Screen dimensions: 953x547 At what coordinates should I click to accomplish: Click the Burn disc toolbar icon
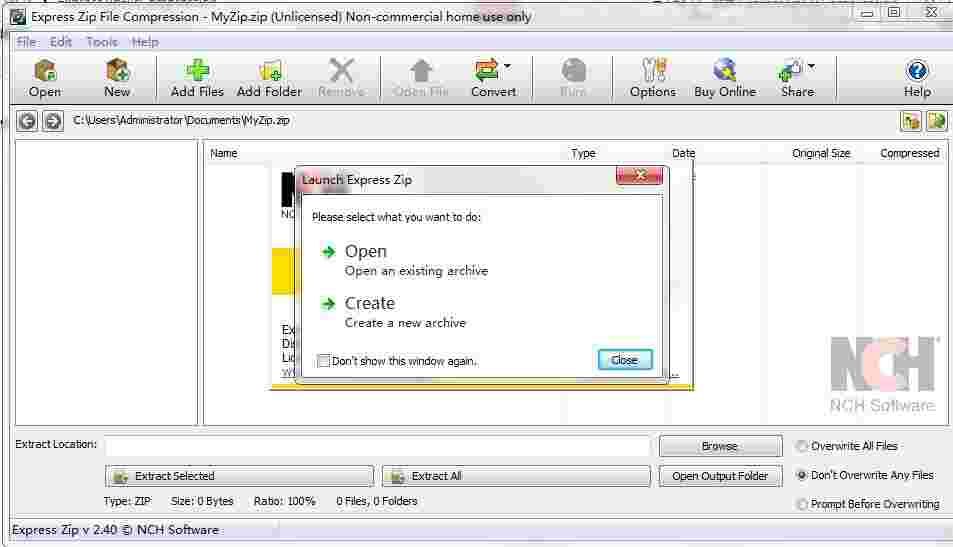(573, 71)
